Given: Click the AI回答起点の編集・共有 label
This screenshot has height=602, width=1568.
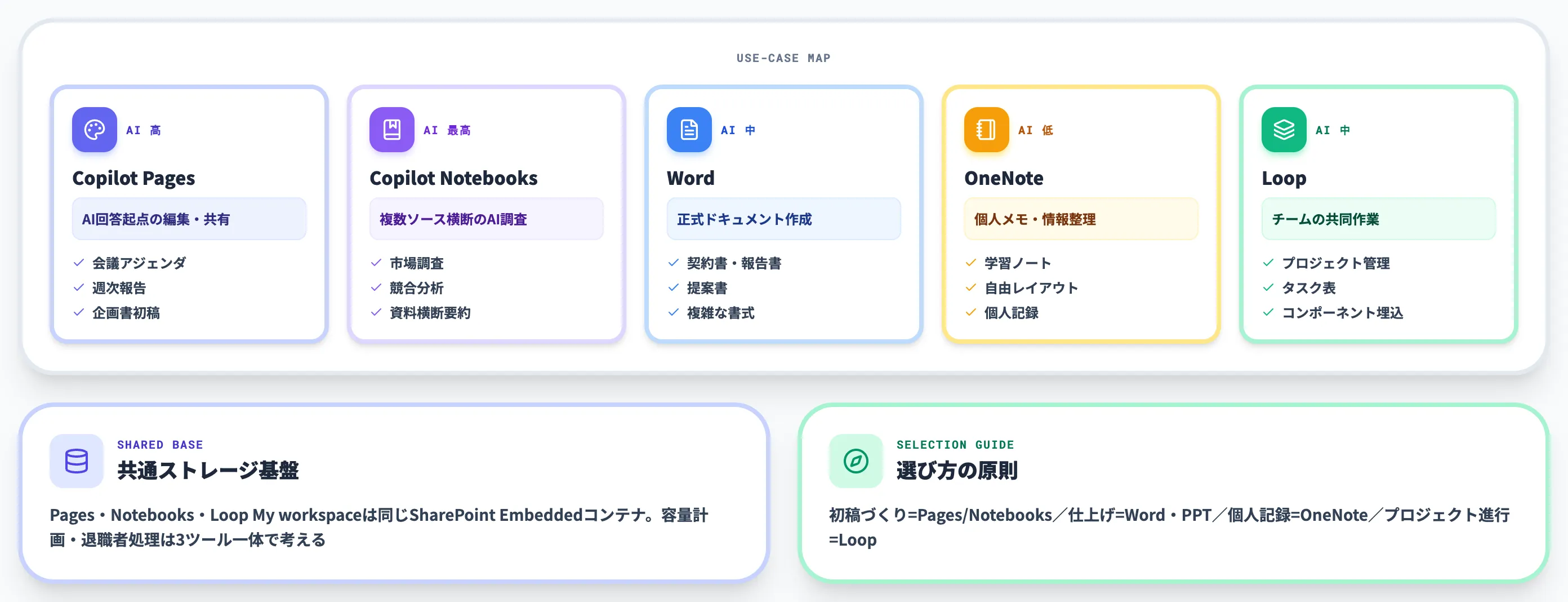Looking at the screenshot, I should pos(189,219).
